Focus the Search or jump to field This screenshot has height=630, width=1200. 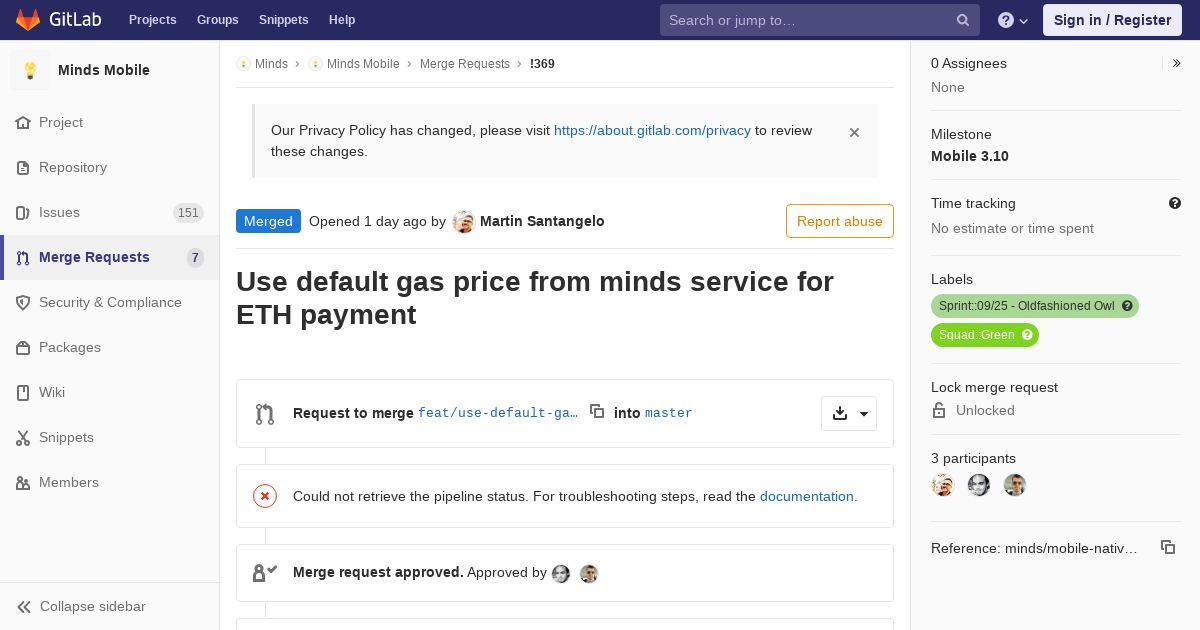[x=820, y=20]
